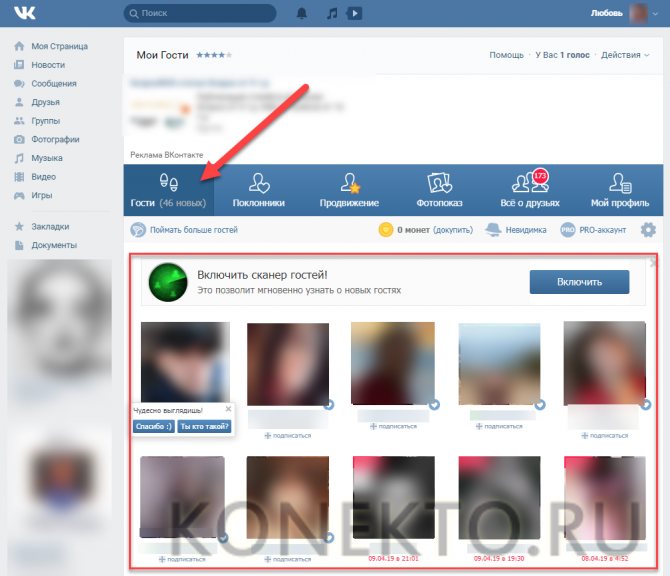Image resolution: width=670 pixels, height=576 pixels.
Task: Switch to the Мой профиль tab
Action: tap(620, 190)
